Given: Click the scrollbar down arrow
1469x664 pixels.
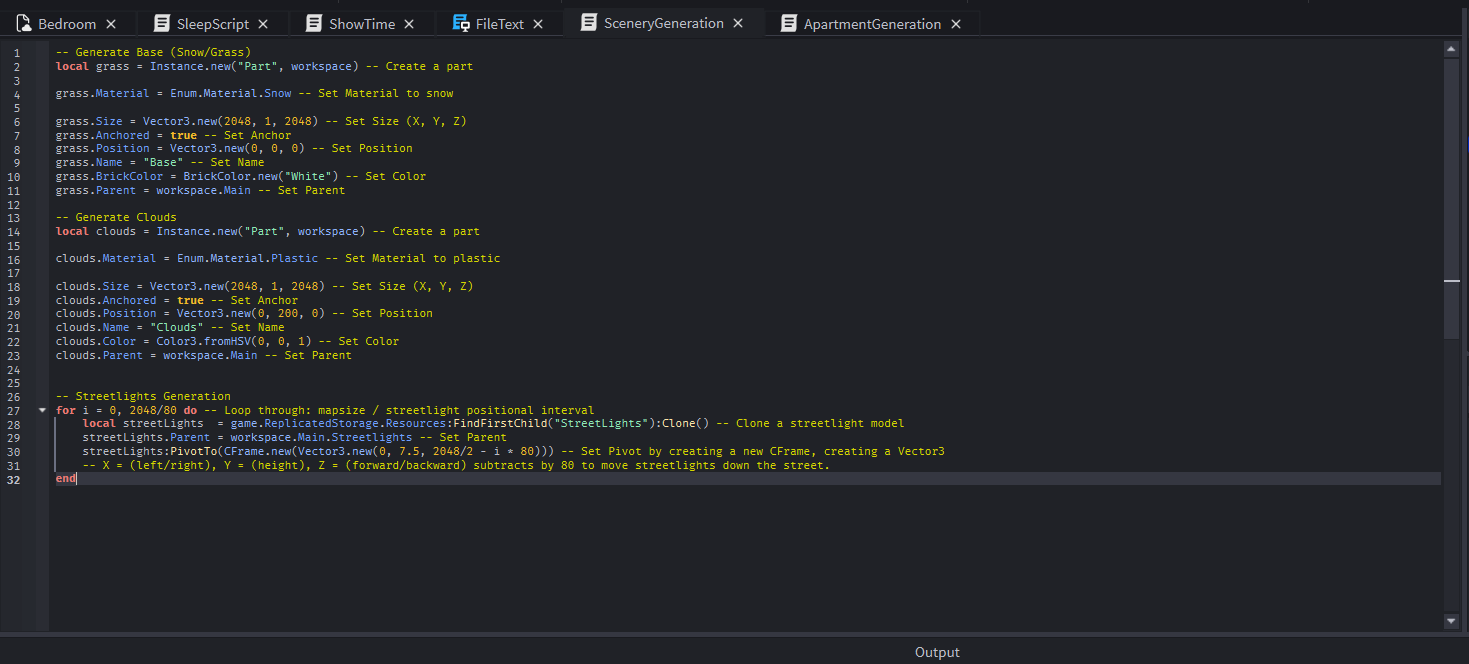Looking at the screenshot, I should coord(1451,621).
